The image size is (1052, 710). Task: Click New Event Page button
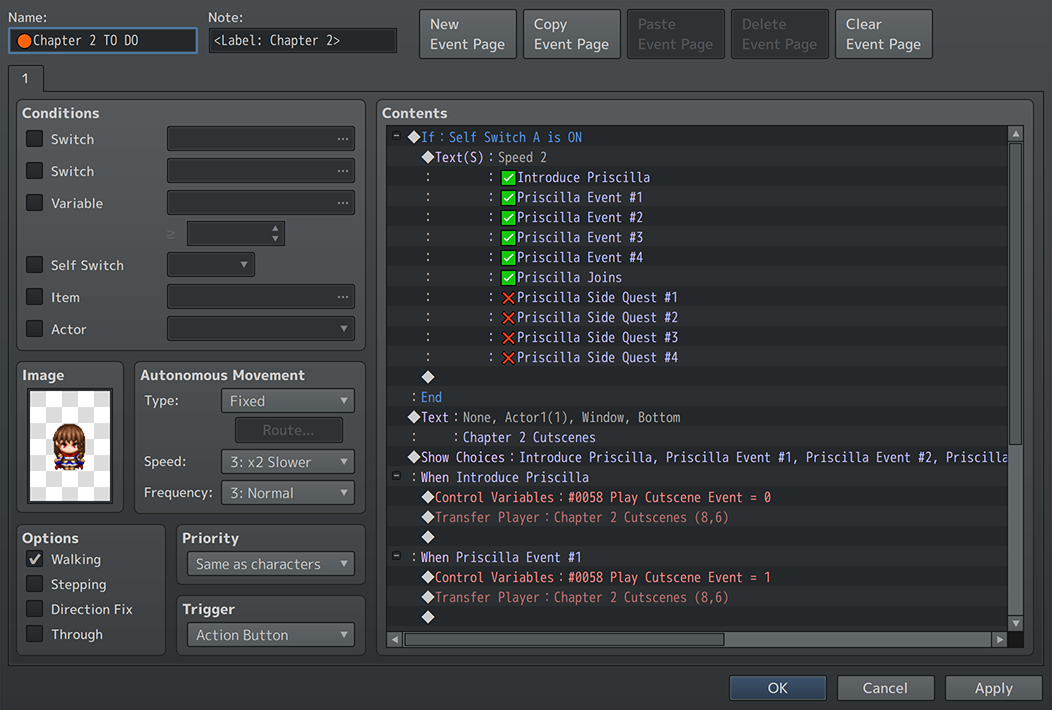point(468,34)
